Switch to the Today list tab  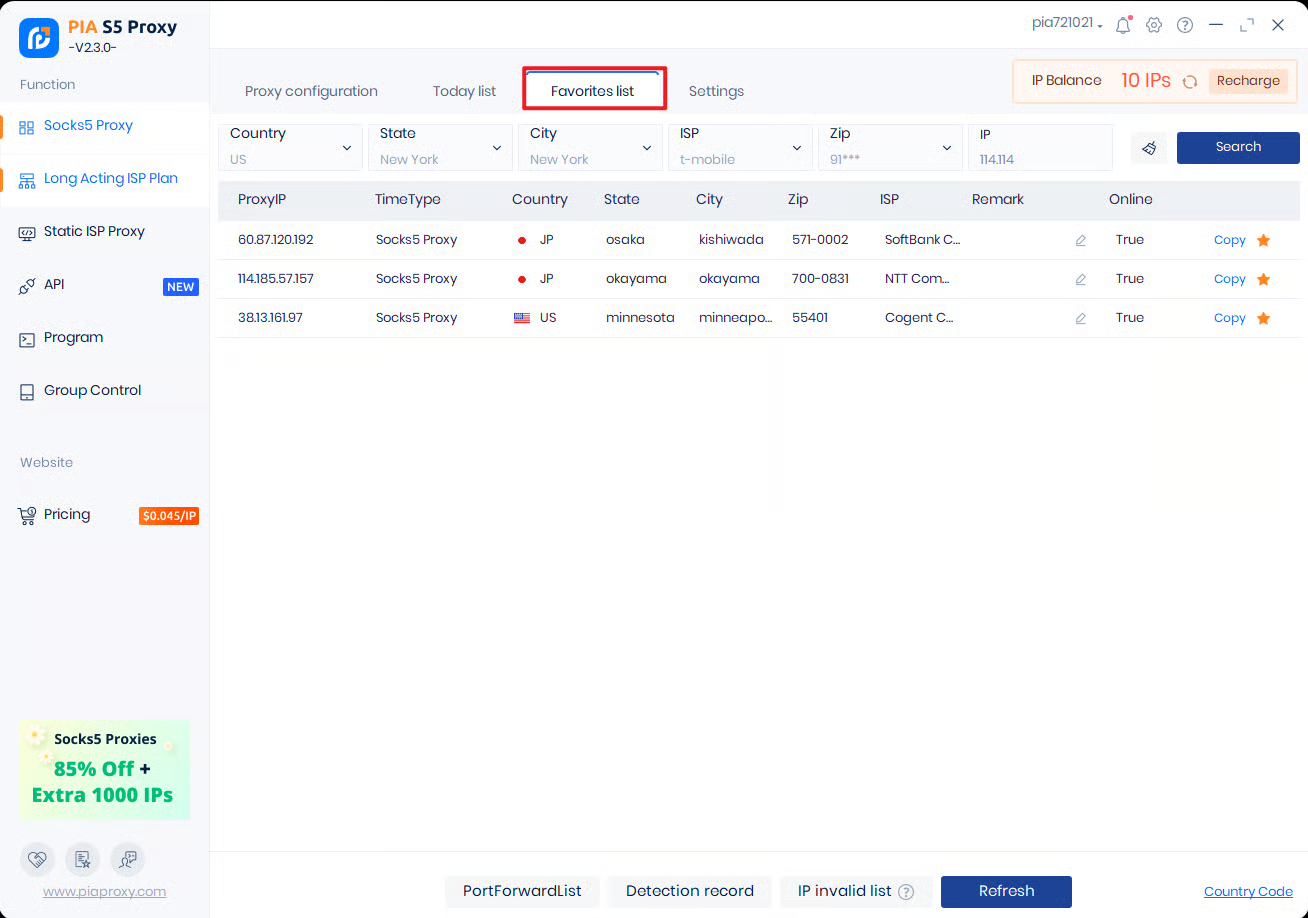click(x=464, y=91)
